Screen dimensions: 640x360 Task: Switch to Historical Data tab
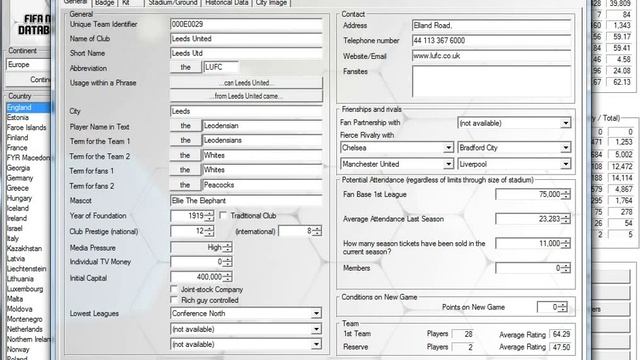[227, 3]
